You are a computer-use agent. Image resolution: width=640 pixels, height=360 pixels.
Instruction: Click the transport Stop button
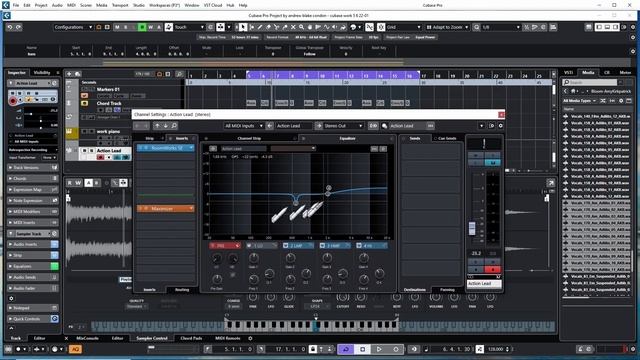362,349
